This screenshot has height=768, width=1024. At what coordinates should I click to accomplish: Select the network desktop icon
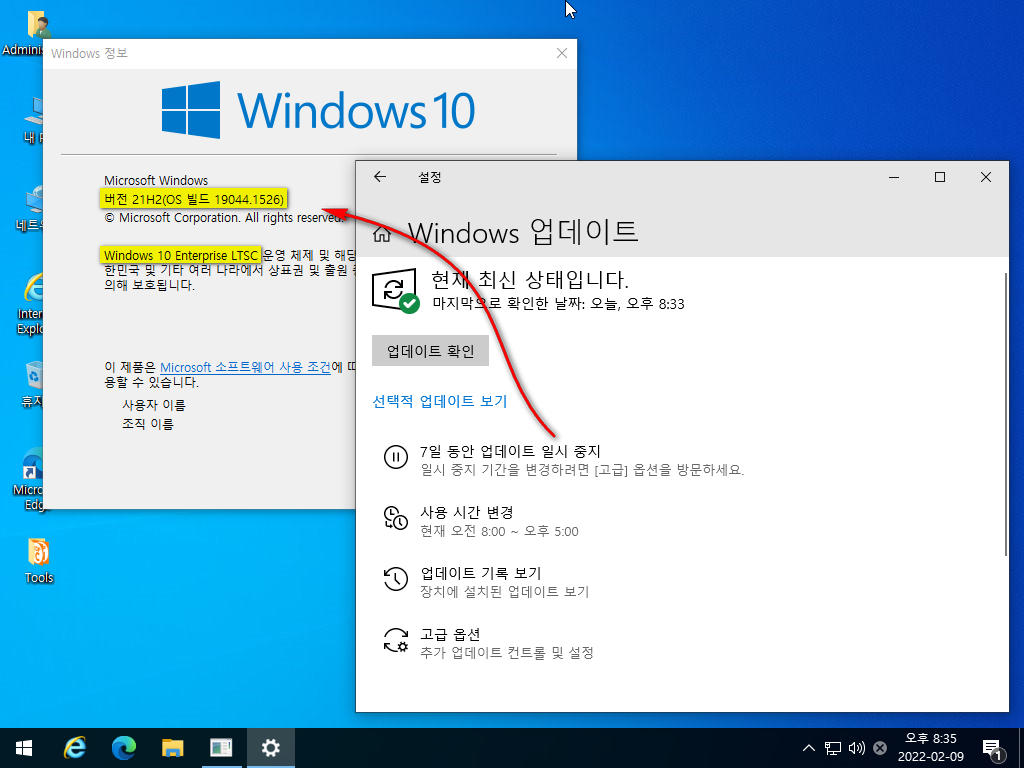[31, 208]
